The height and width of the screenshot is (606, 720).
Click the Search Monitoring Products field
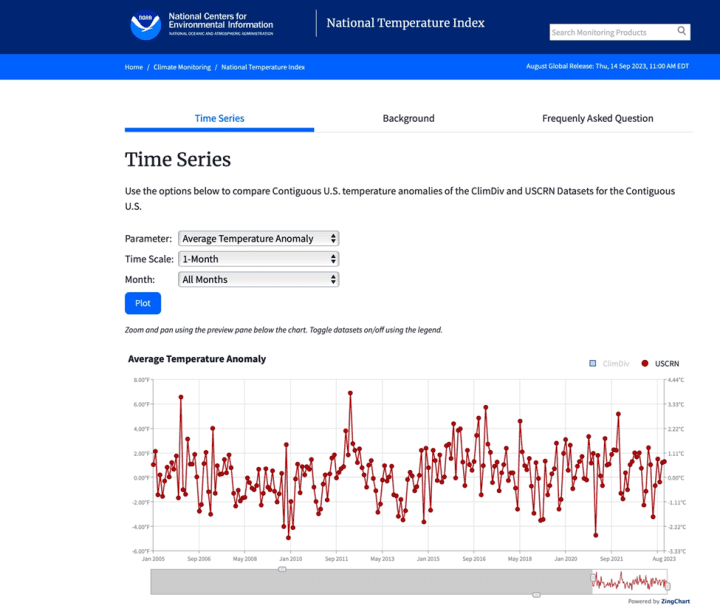coord(610,32)
